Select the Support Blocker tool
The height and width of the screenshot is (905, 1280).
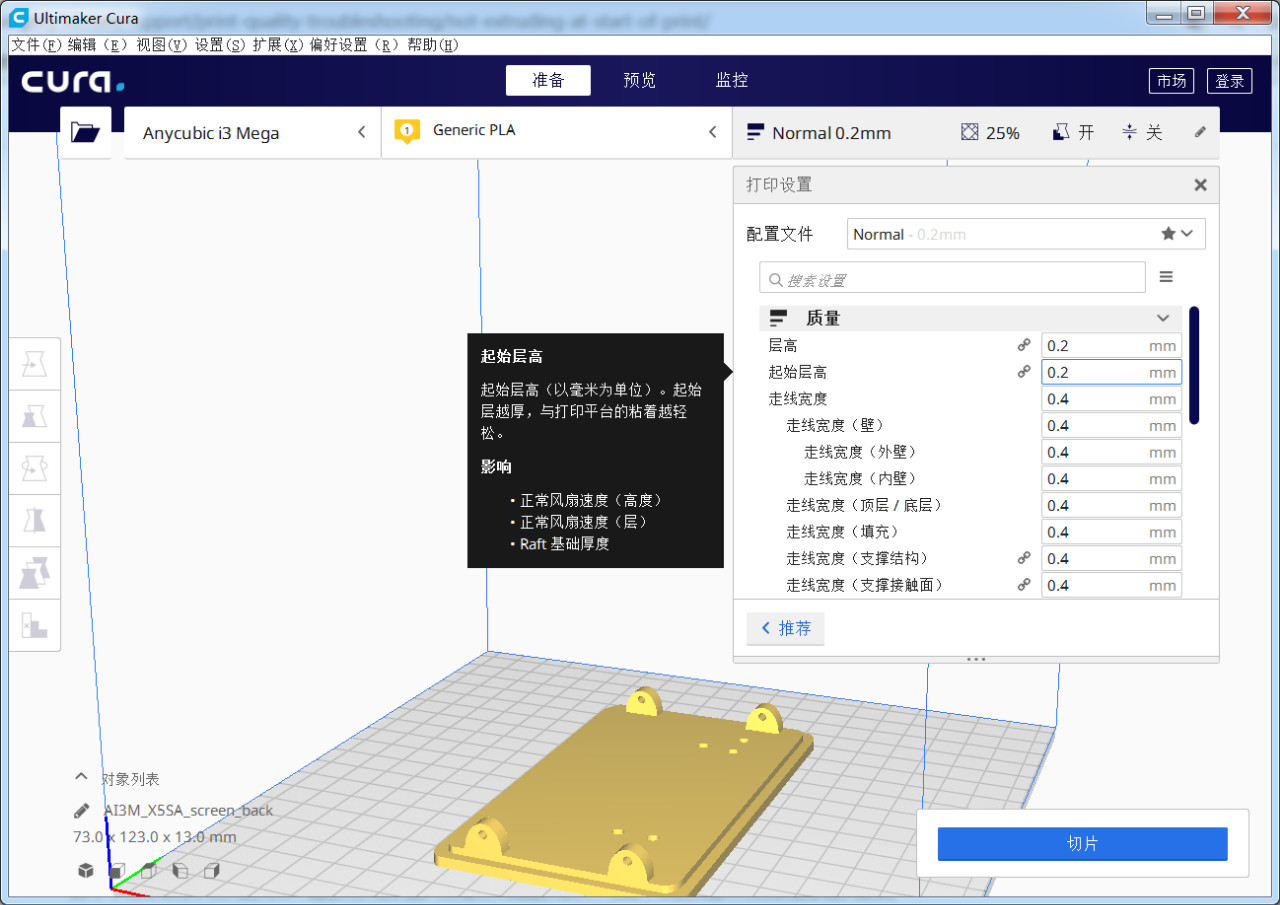(35, 624)
